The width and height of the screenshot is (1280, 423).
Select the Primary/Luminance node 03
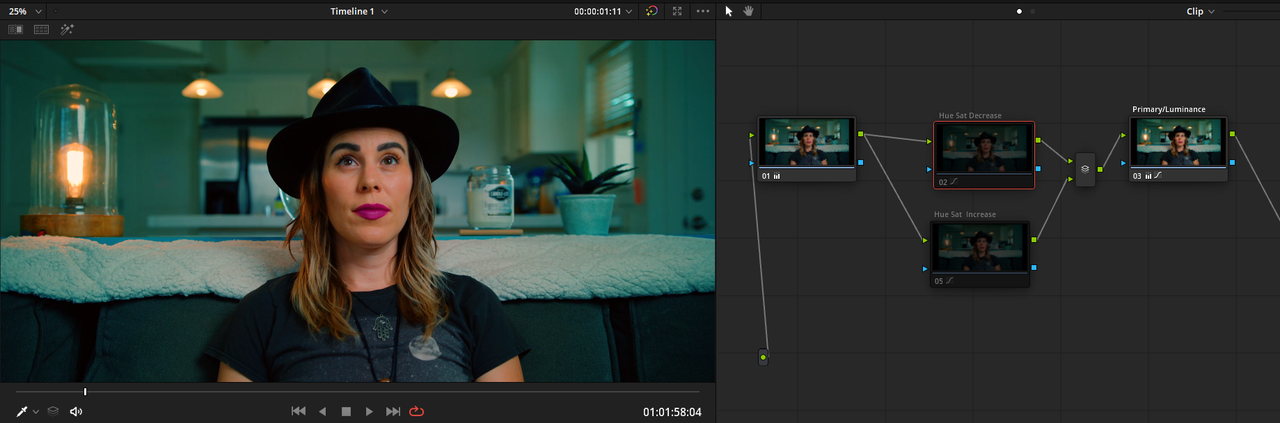click(x=1179, y=149)
